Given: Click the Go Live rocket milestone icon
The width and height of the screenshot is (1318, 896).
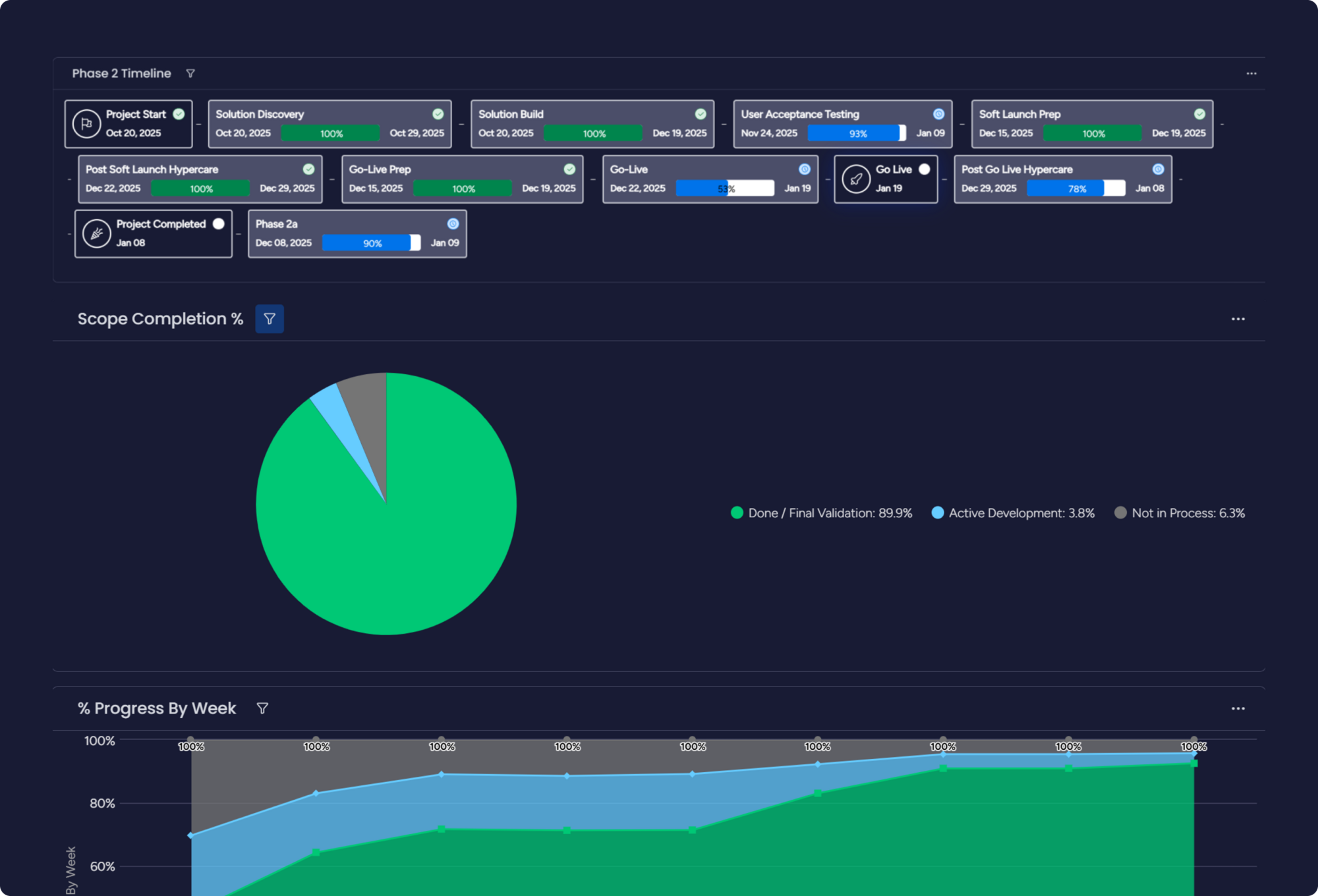Looking at the screenshot, I should coord(856,179).
